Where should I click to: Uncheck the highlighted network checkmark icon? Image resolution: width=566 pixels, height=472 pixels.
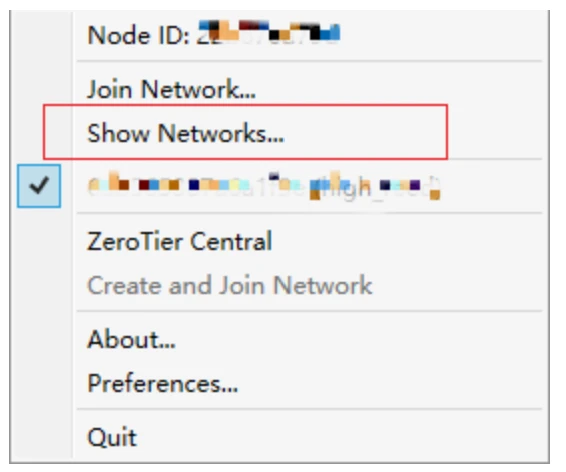tap(39, 186)
